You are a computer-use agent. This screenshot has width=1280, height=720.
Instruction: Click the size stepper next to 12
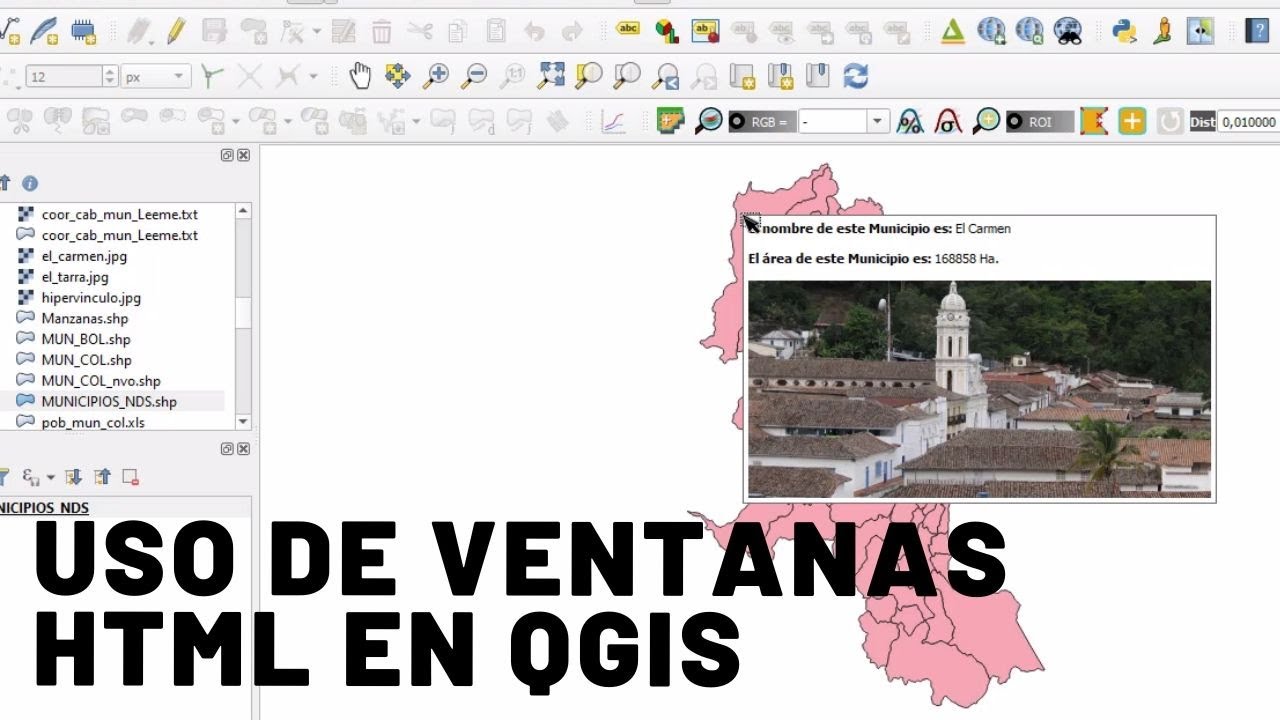pyautogui.click(x=109, y=76)
